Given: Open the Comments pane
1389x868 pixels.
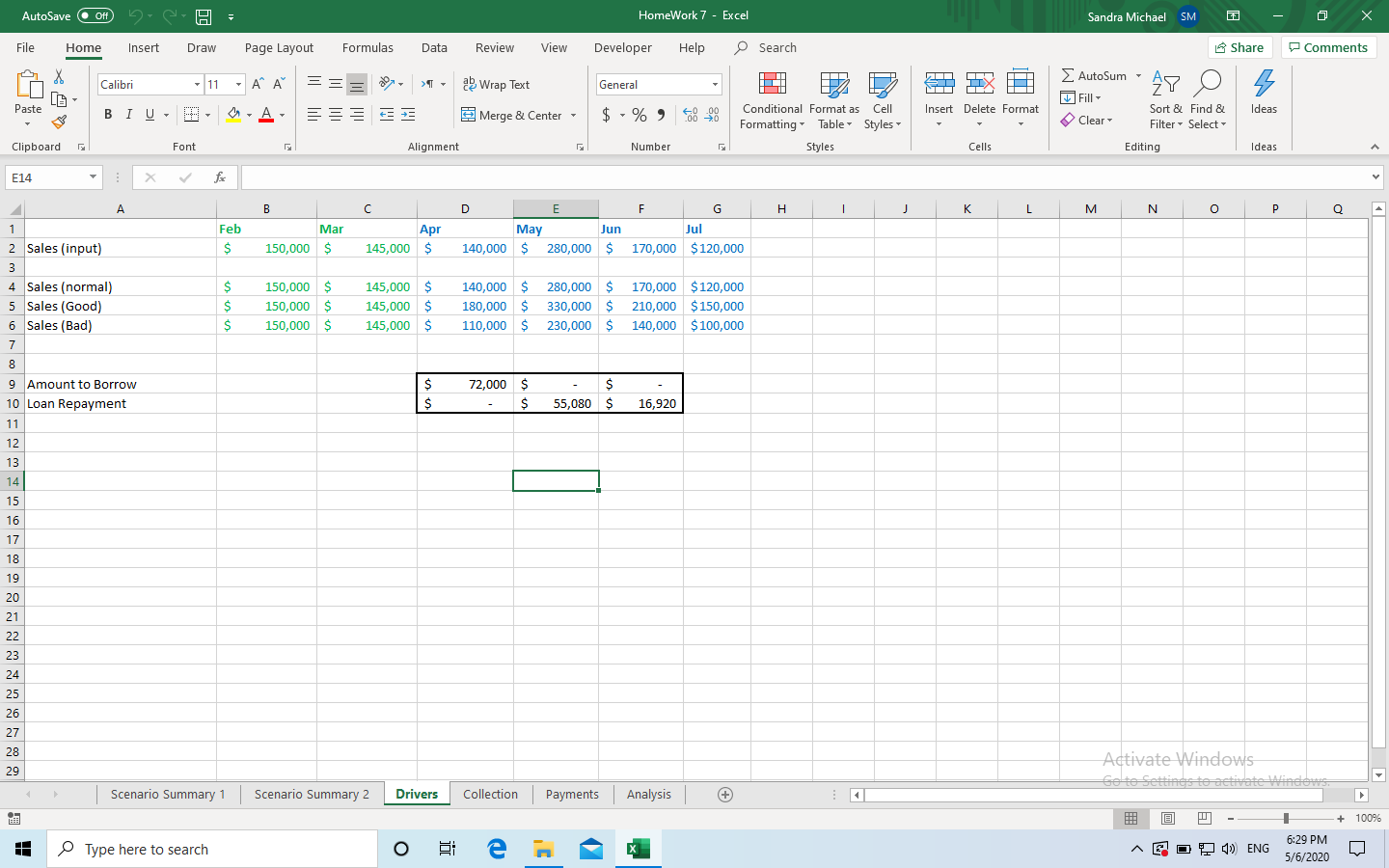Looking at the screenshot, I should coord(1328,46).
